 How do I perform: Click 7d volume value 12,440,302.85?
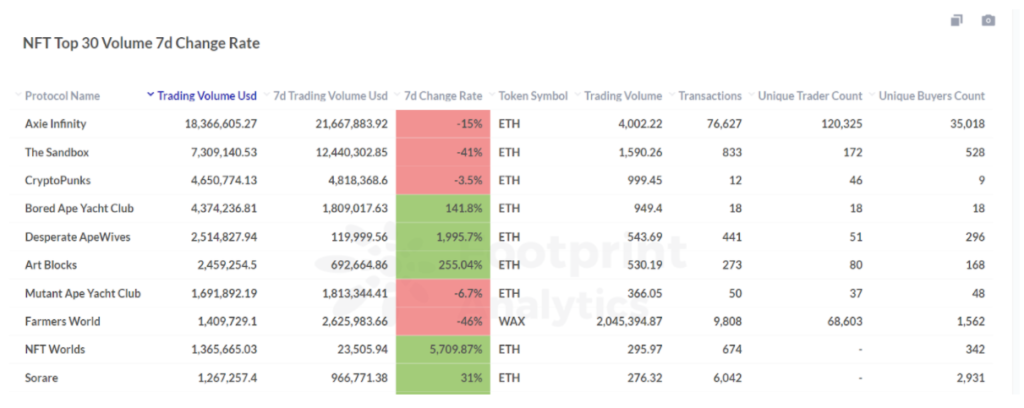pyautogui.click(x=351, y=152)
